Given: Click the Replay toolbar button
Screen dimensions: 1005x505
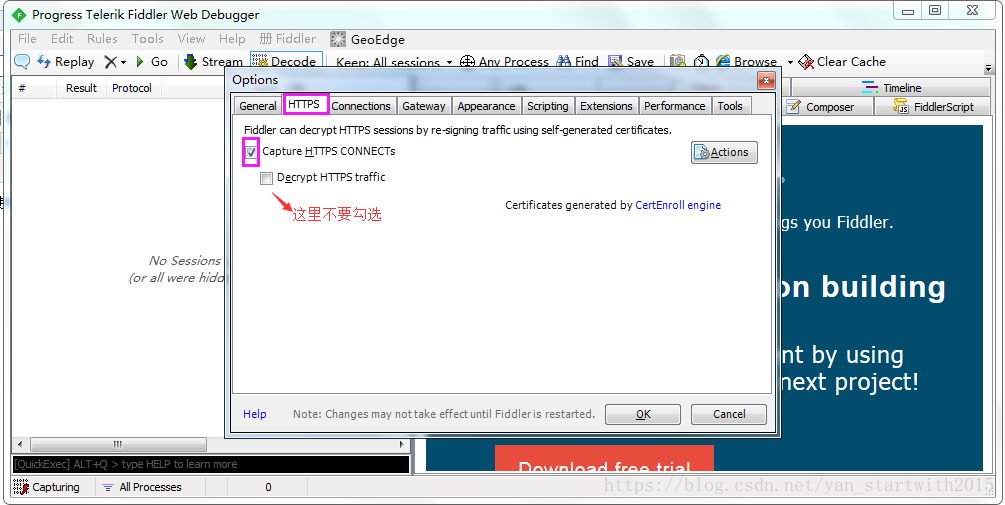Looking at the screenshot, I should [x=65, y=62].
